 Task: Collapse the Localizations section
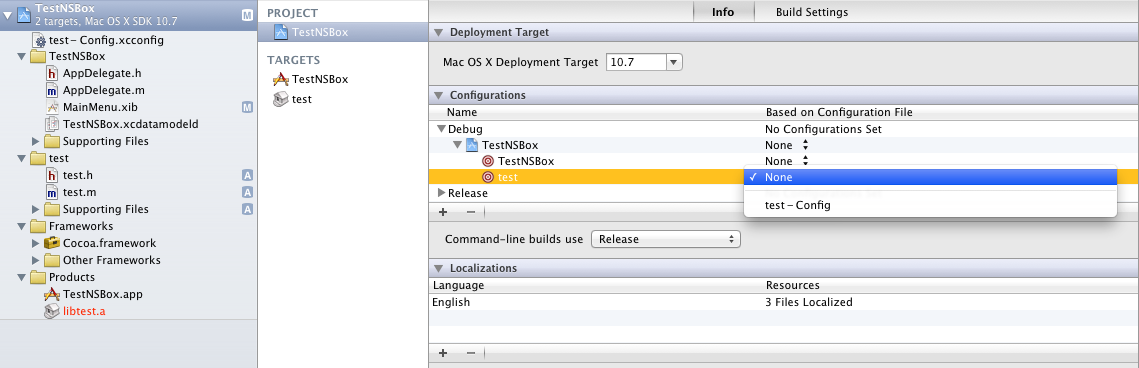(438, 268)
